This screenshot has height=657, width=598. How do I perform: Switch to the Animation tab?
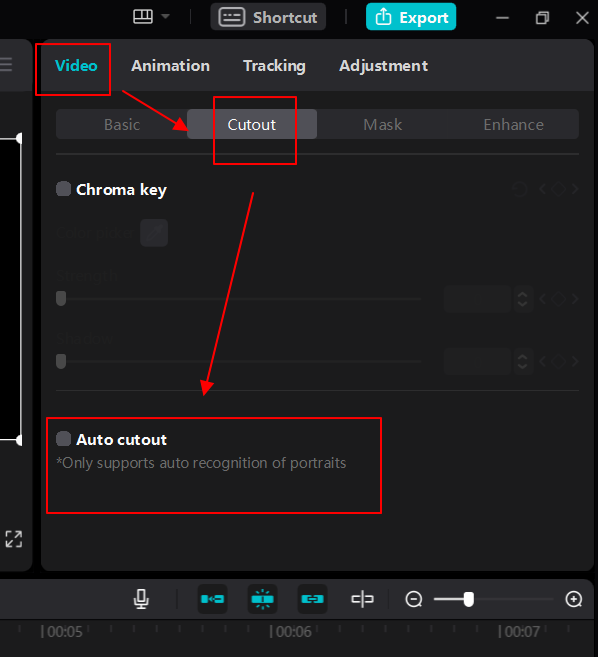pyautogui.click(x=170, y=66)
